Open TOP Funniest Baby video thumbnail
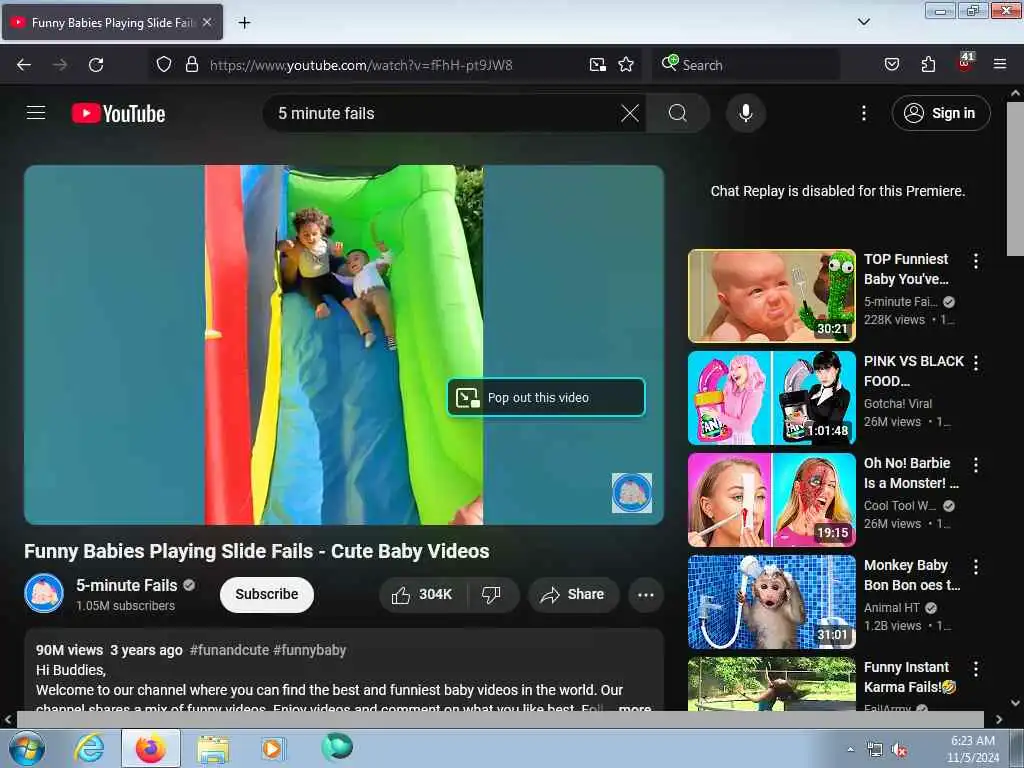 (x=771, y=296)
